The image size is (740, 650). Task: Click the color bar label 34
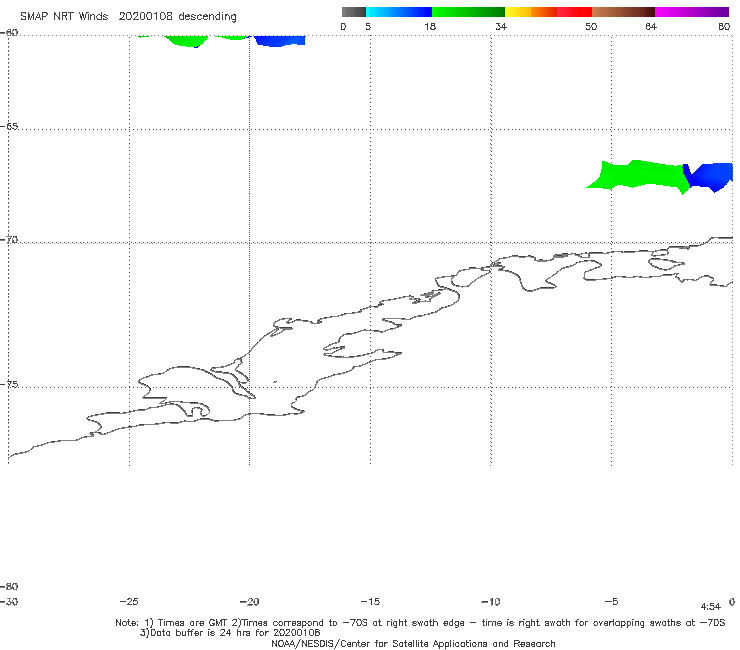tap(501, 26)
